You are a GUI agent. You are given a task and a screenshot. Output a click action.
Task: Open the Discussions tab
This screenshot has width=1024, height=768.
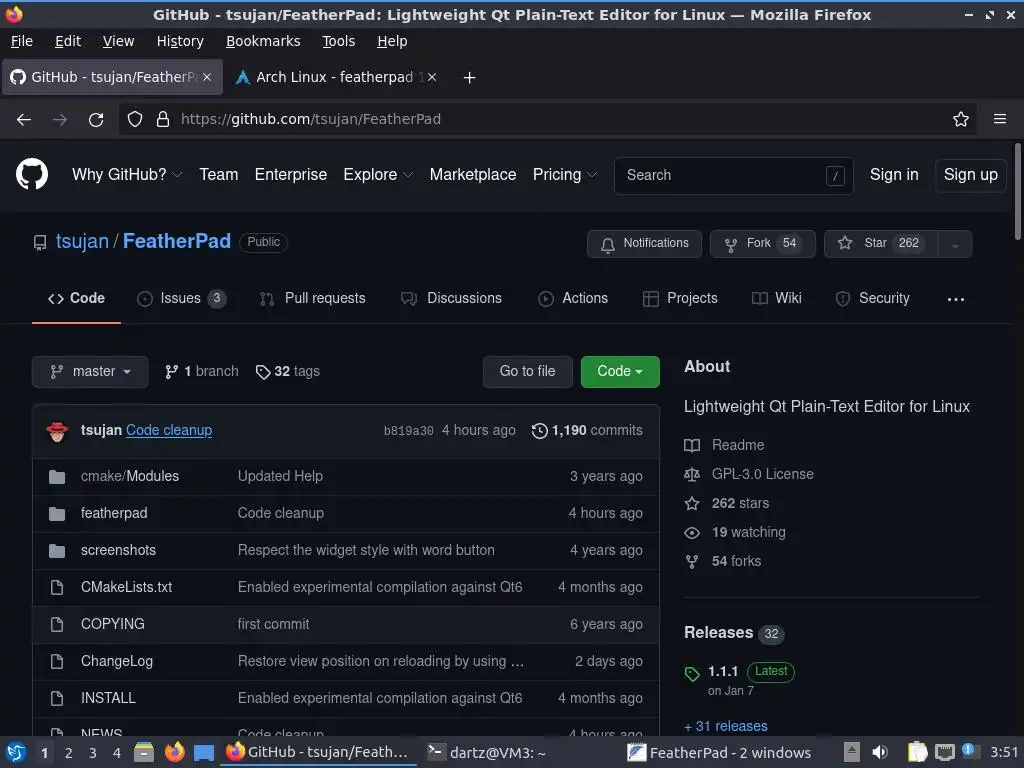451,298
